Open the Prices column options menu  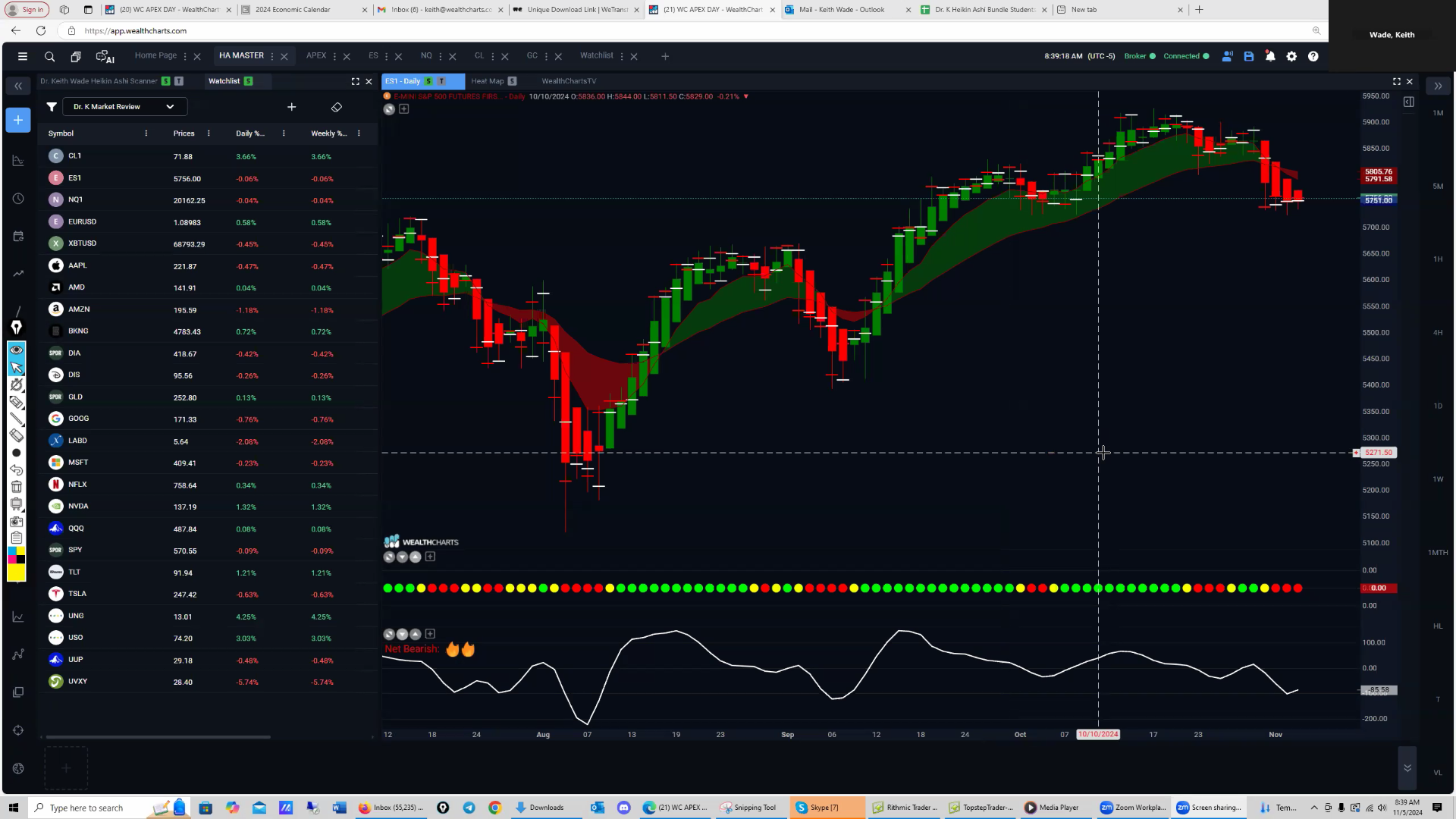coord(209,133)
